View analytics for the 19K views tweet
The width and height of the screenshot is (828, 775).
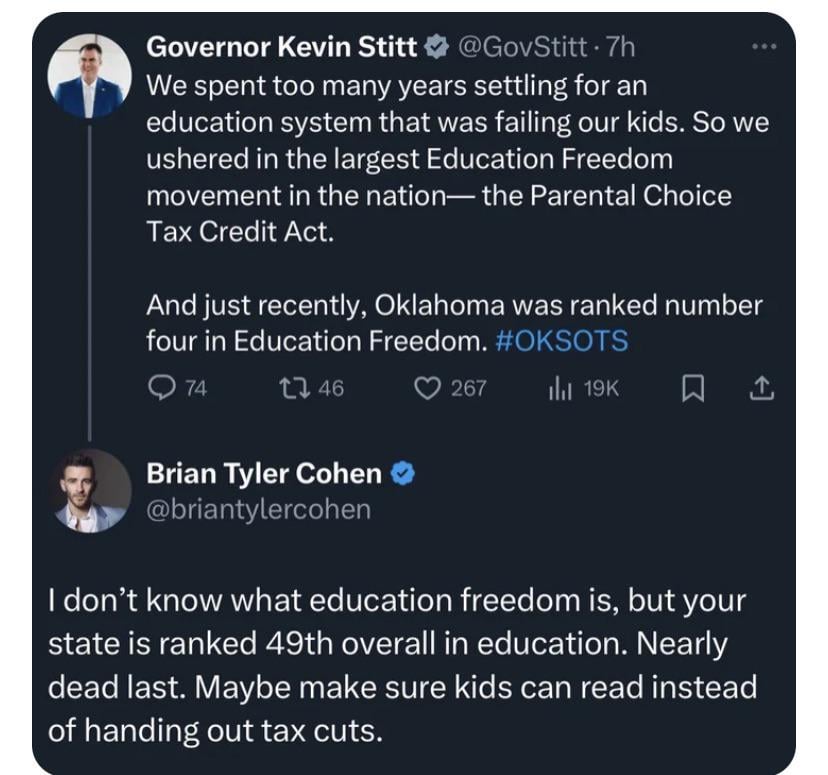(558, 389)
